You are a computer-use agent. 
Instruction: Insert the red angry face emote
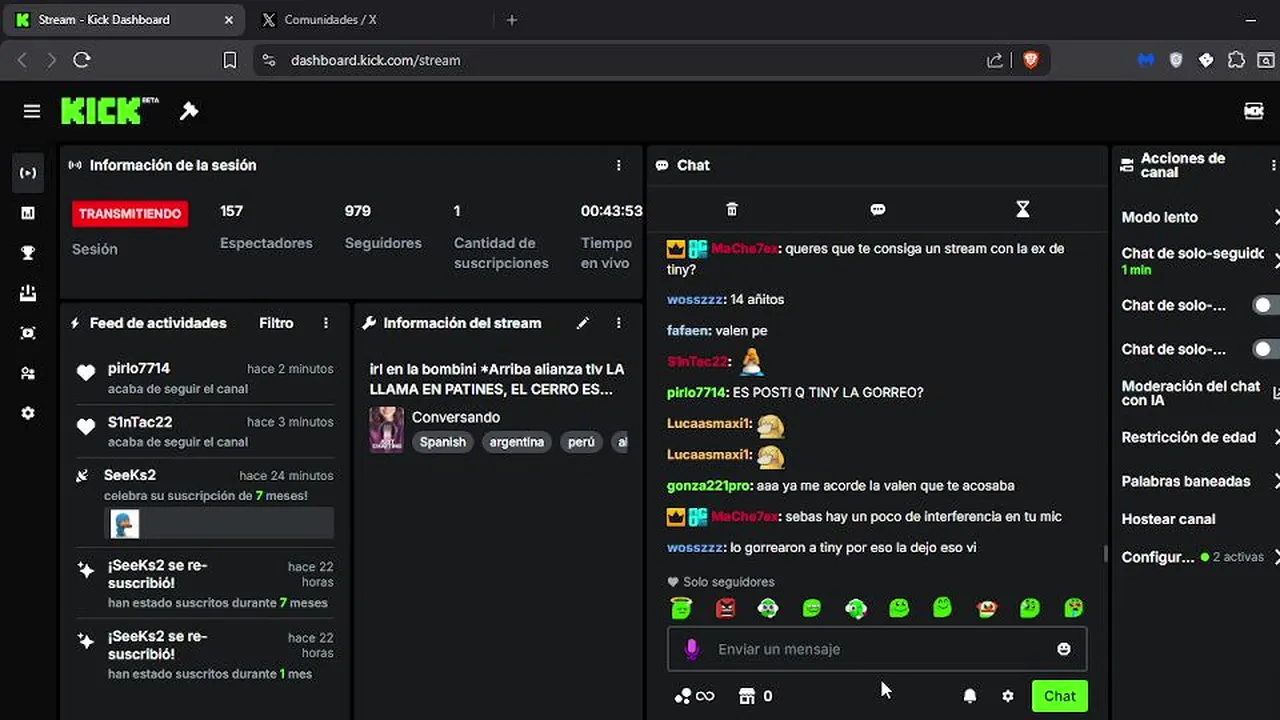tap(725, 607)
